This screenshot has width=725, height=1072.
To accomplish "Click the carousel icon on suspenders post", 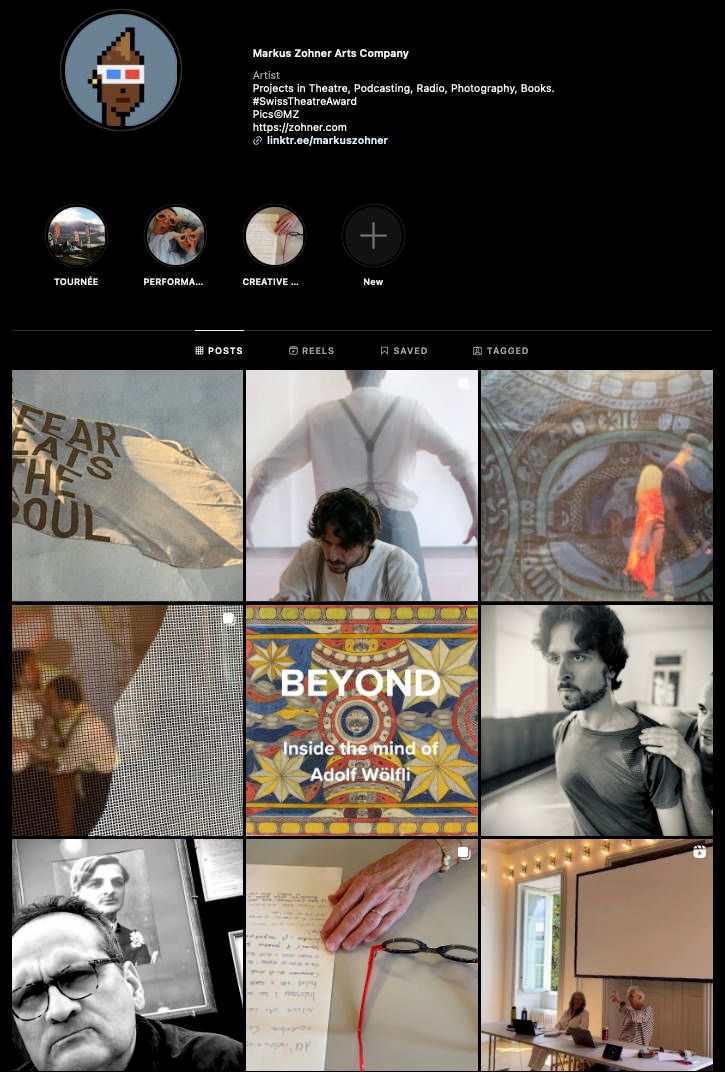I will click(x=463, y=384).
